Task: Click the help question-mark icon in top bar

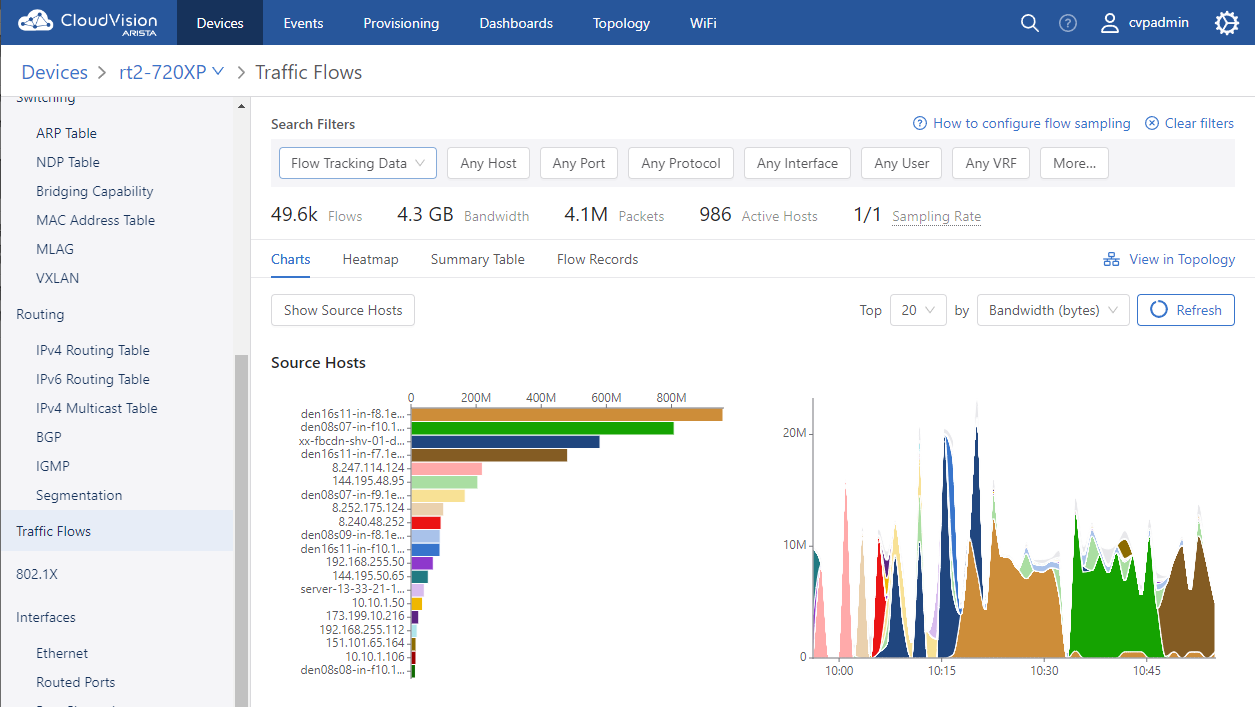Action: point(1067,22)
